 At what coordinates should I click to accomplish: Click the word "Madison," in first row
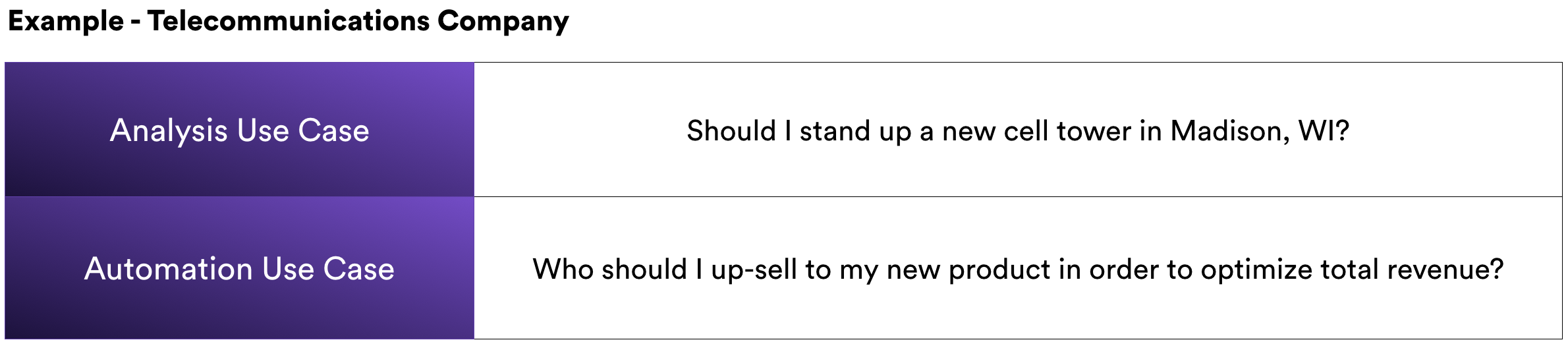(x=1230, y=131)
